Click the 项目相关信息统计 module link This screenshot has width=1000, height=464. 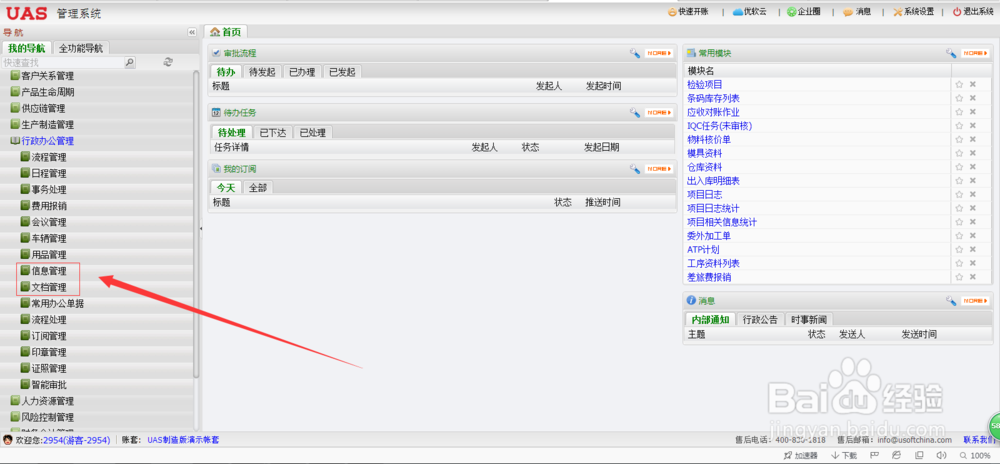[722, 222]
